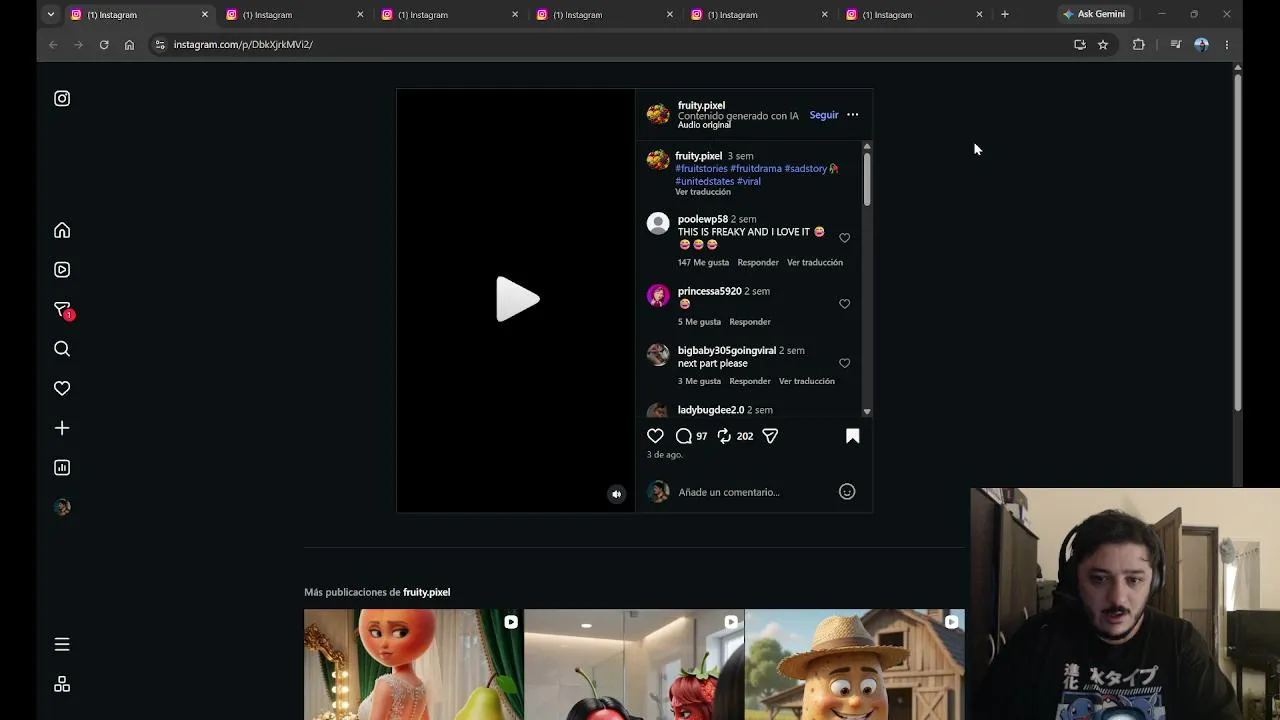
Task: Open Chrome three-dot menu
Action: pyautogui.click(x=1227, y=45)
